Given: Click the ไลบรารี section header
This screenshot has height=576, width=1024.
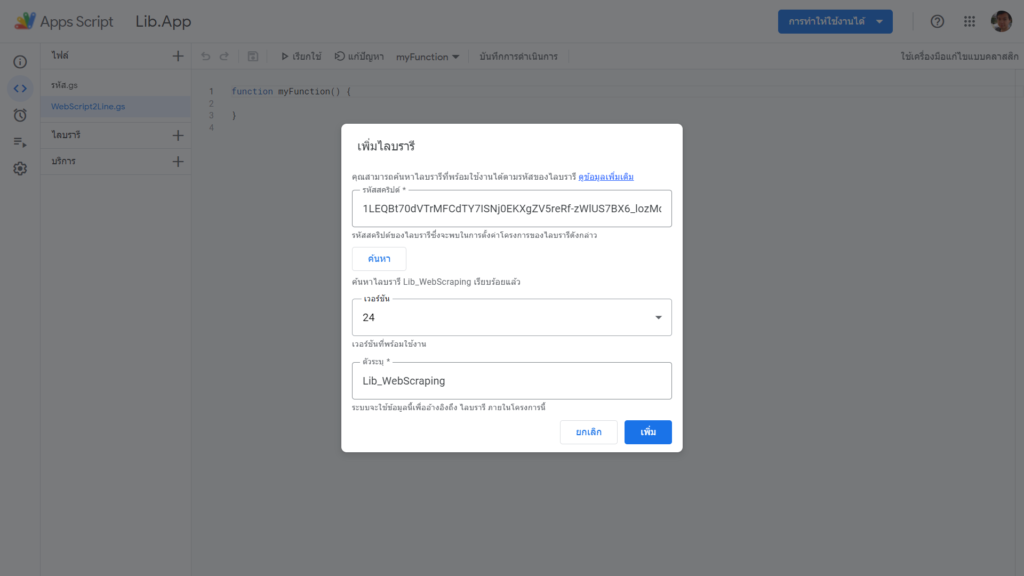Looking at the screenshot, I should [66, 135].
